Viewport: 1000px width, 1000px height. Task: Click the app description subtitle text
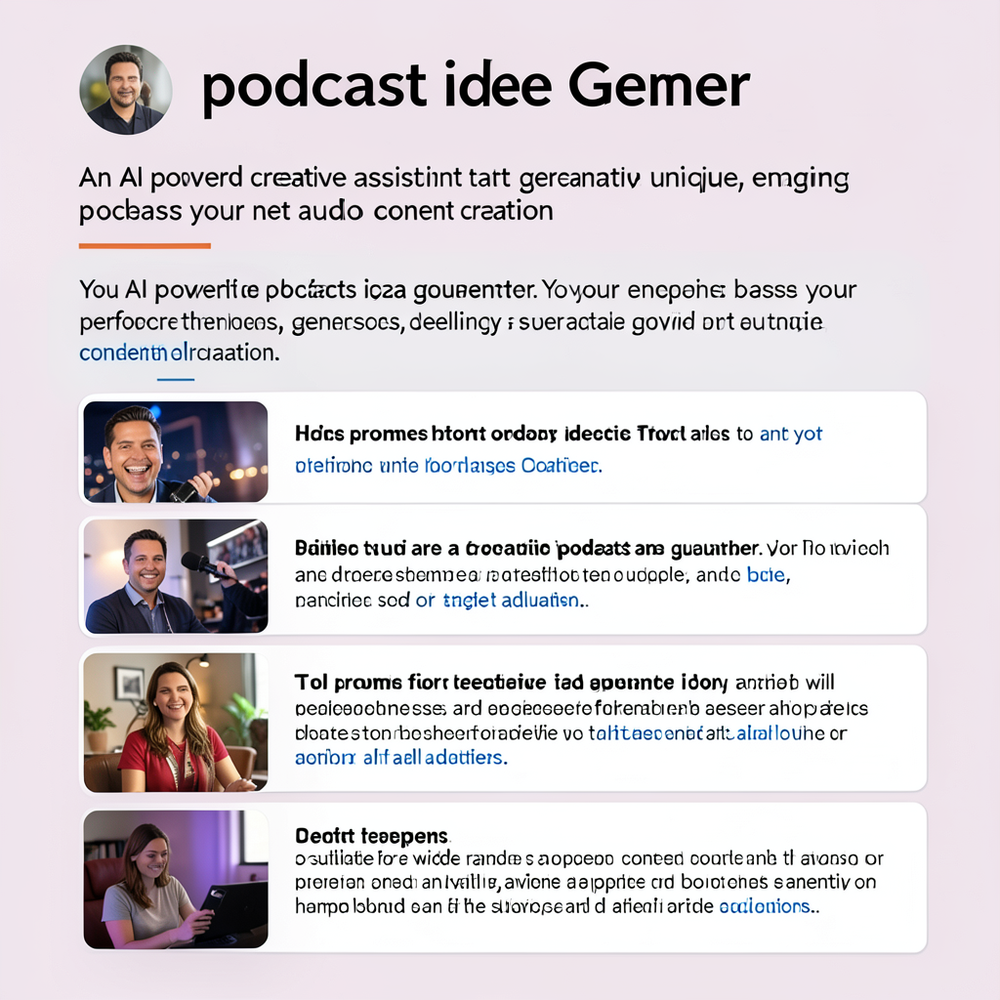[x=463, y=194]
